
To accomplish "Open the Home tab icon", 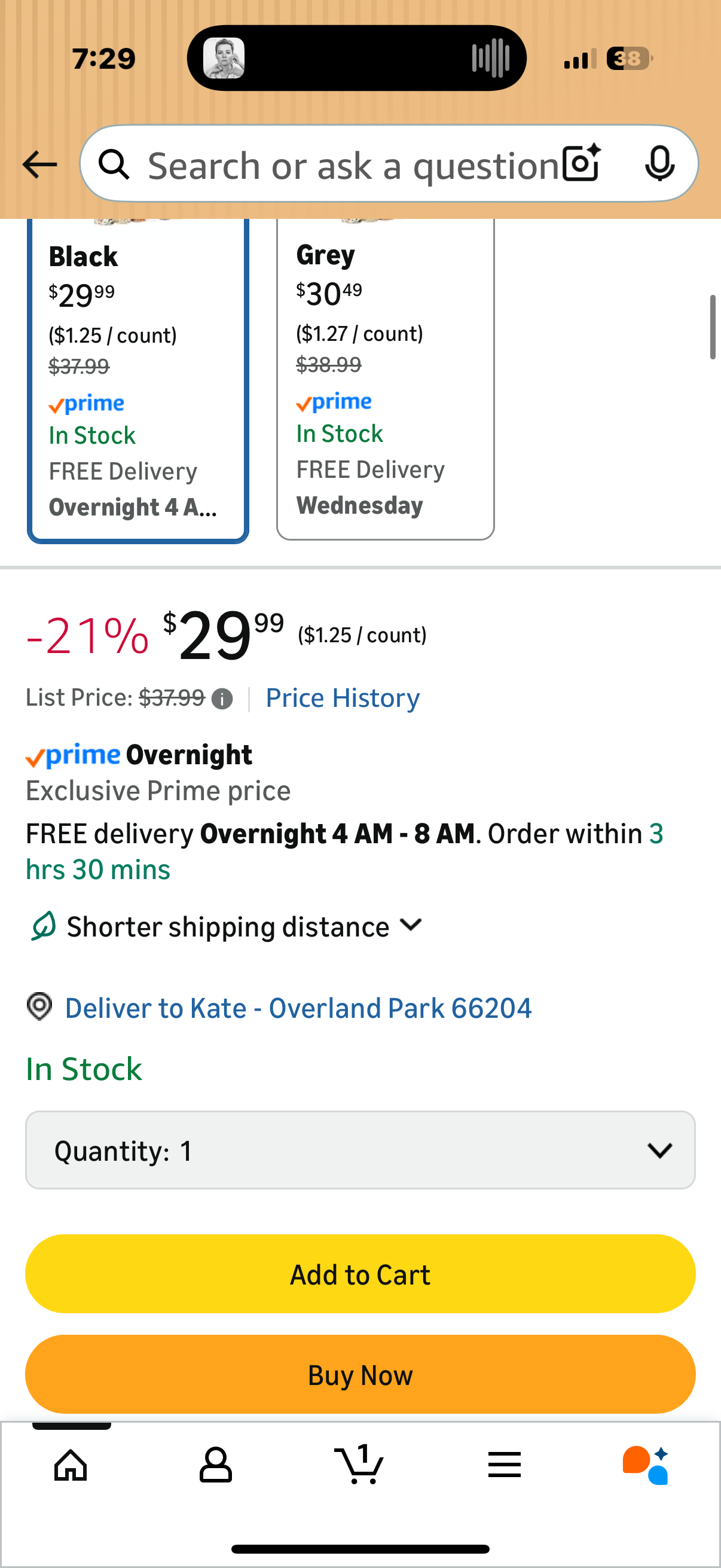I will pos(71,1465).
